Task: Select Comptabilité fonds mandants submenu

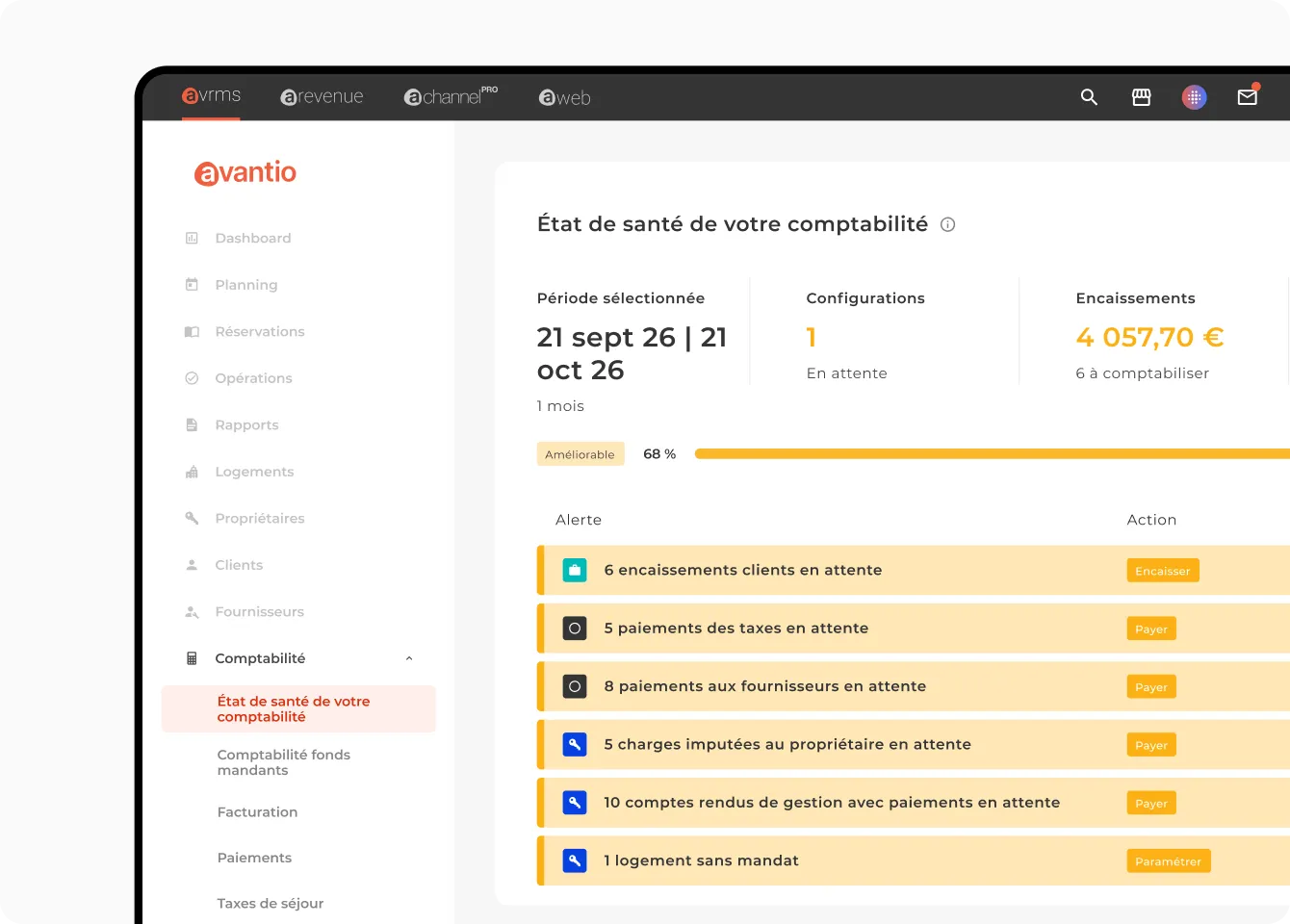Action: coord(284,762)
